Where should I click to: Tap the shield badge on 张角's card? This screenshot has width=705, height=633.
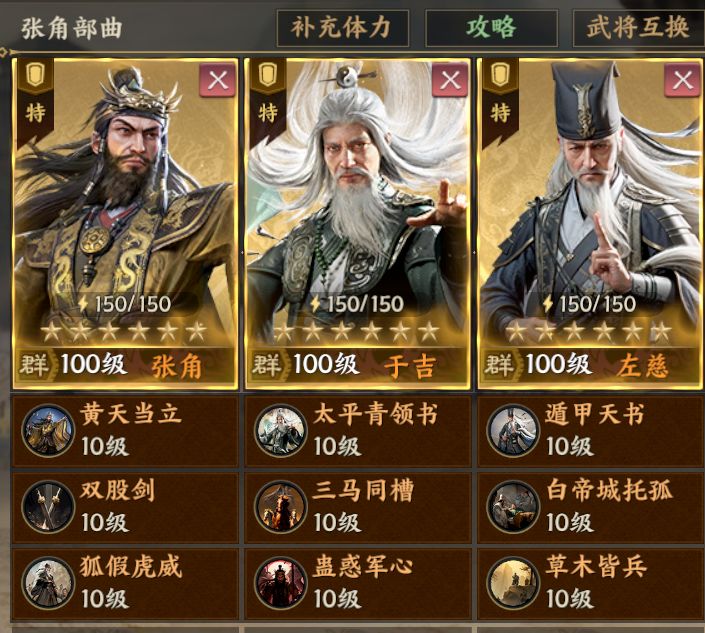click(x=35, y=75)
